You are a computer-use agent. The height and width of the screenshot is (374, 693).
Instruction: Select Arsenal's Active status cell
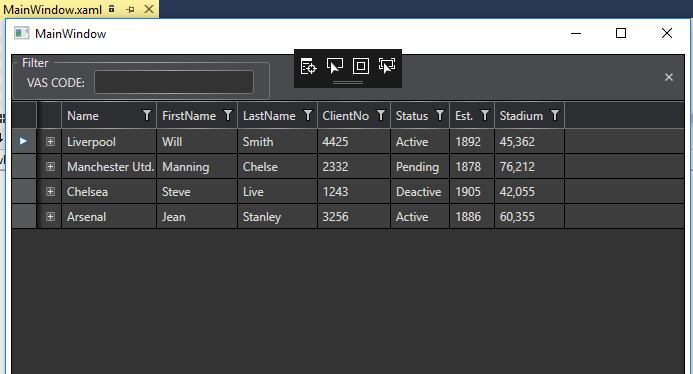click(x=420, y=217)
